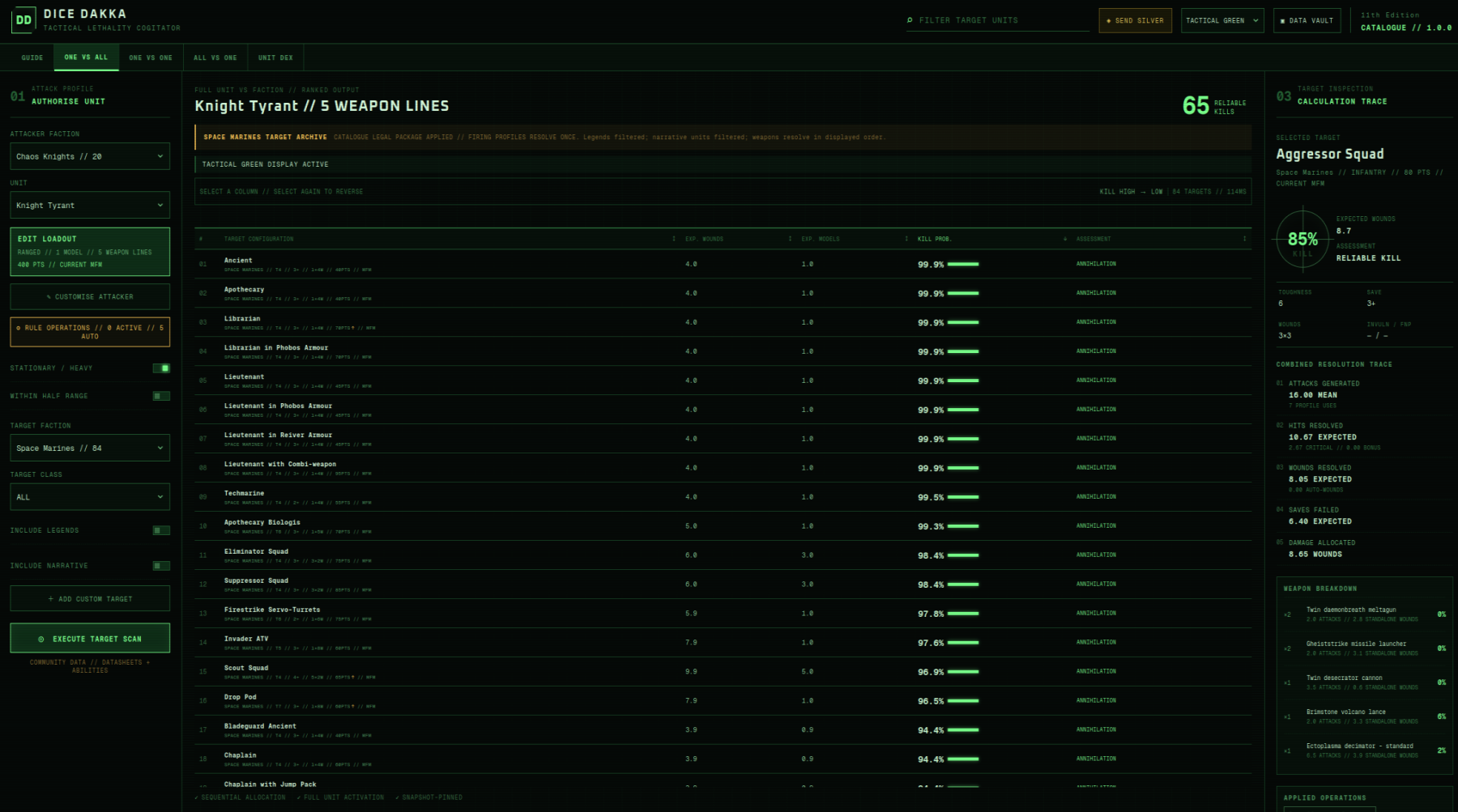Switch to the One vs One tab
This screenshot has height=812, width=1458.
coord(151,57)
